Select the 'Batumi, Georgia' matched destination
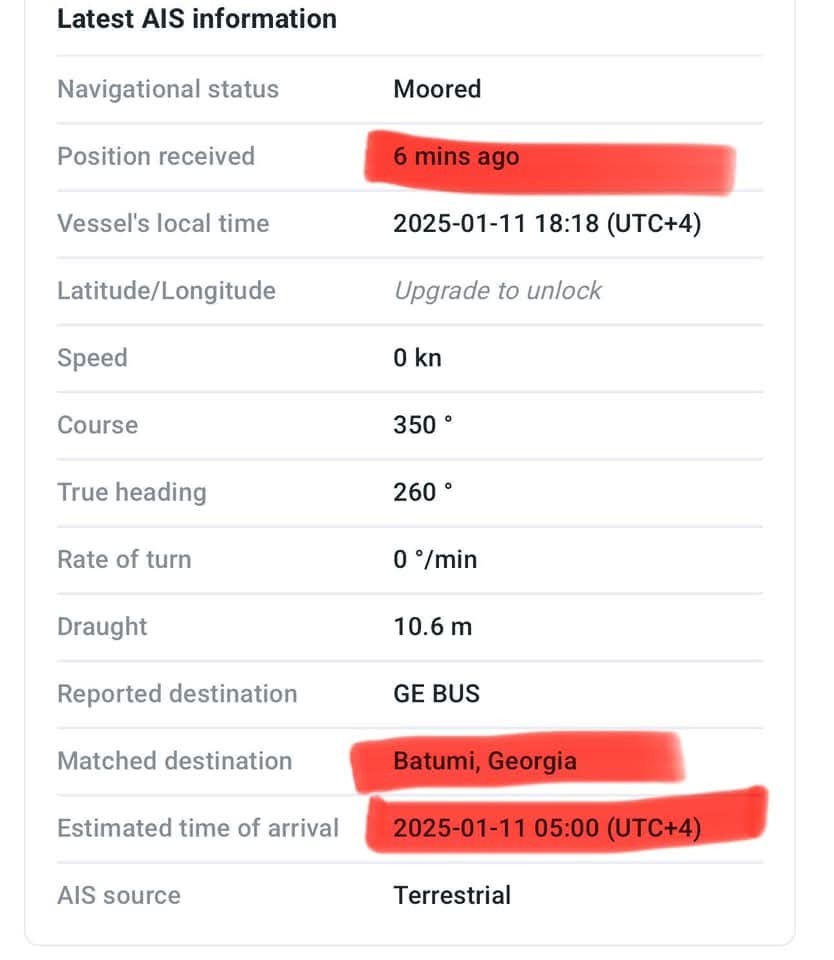Image resolution: width=834 pixels, height=960 pixels. point(485,761)
